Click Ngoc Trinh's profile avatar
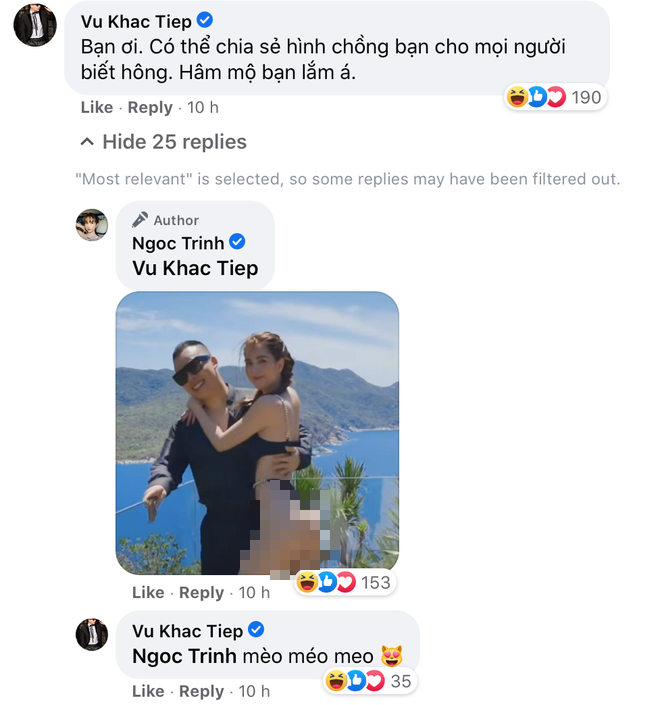This screenshot has width=660, height=705. (92, 225)
